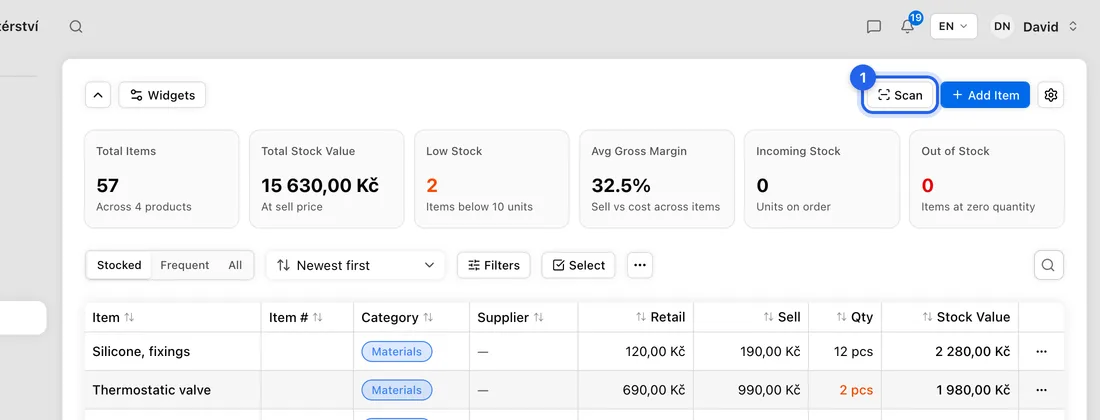Screen dimensions: 1100x420
Task: Click the Silicone, fixings item name
Action: (141, 351)
